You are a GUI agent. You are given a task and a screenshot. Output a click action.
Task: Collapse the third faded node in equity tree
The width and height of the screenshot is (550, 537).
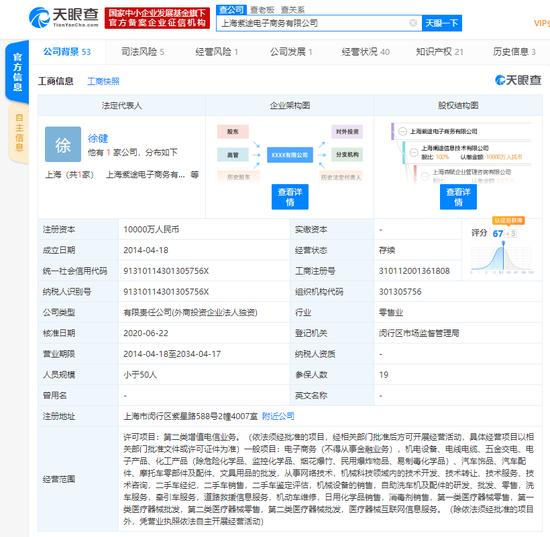coord(425,175)
